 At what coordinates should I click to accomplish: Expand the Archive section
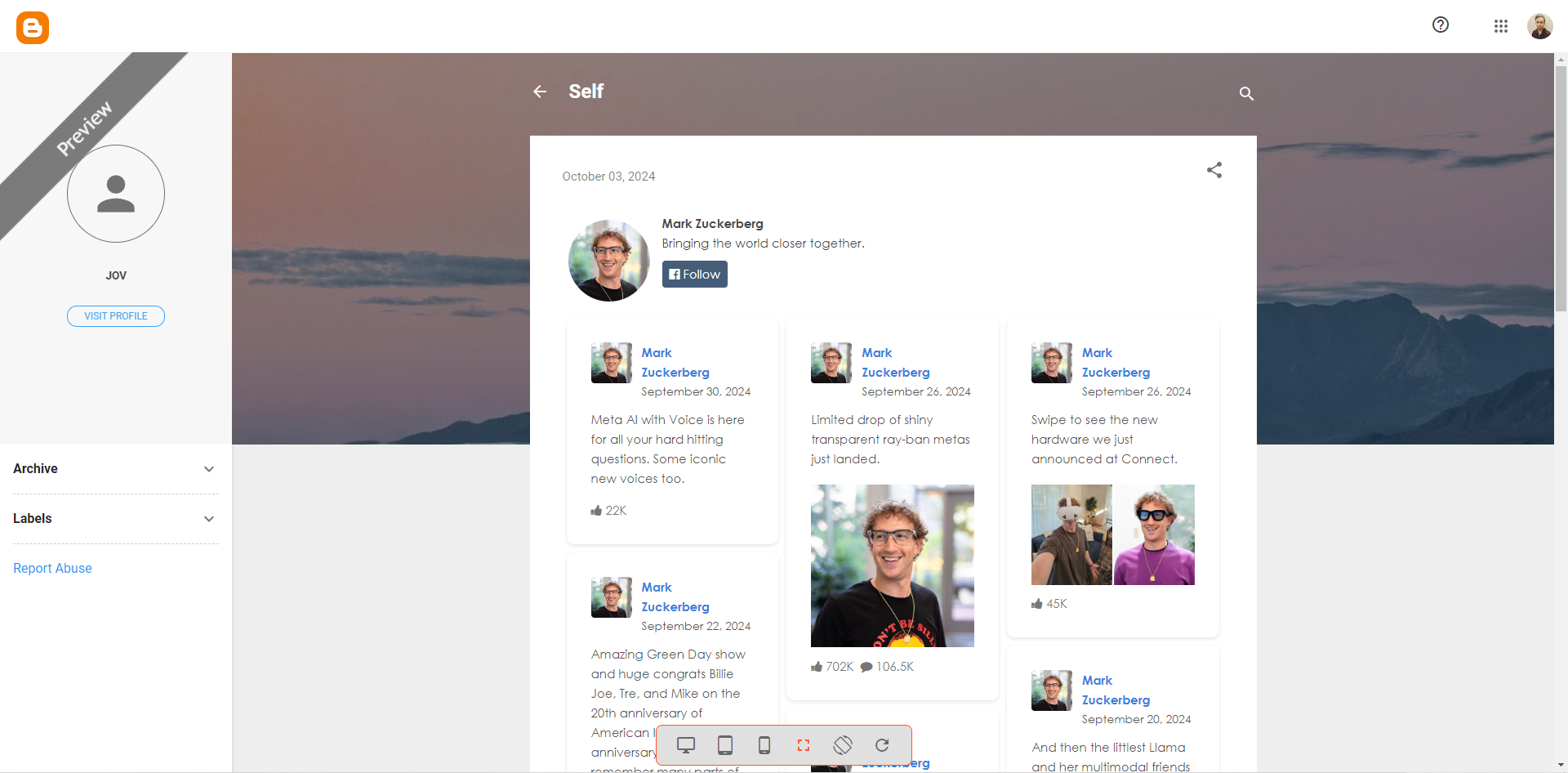point(115,469)
